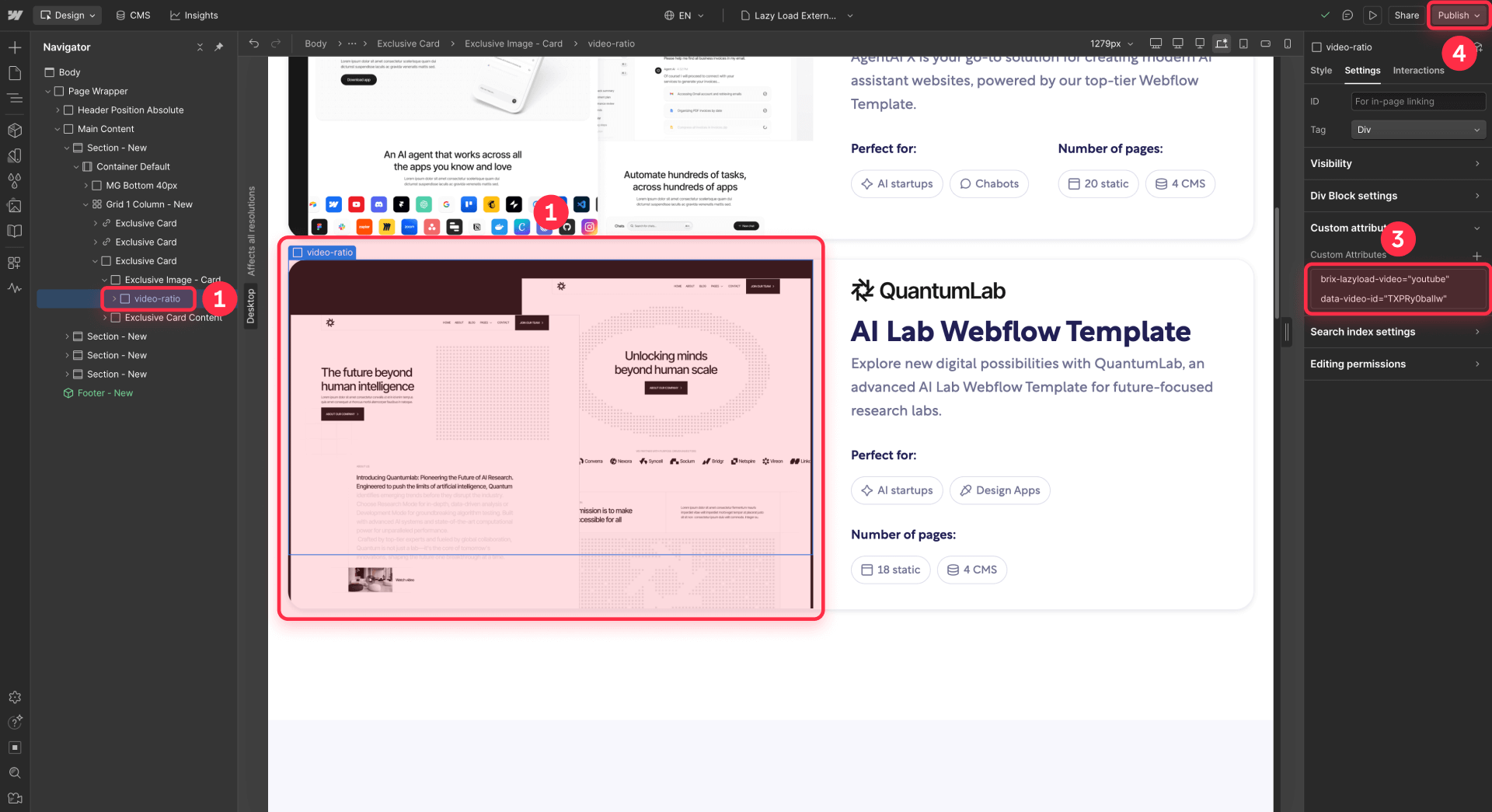Open the search magnifier icon in sidebar

[x=15, y=772]
